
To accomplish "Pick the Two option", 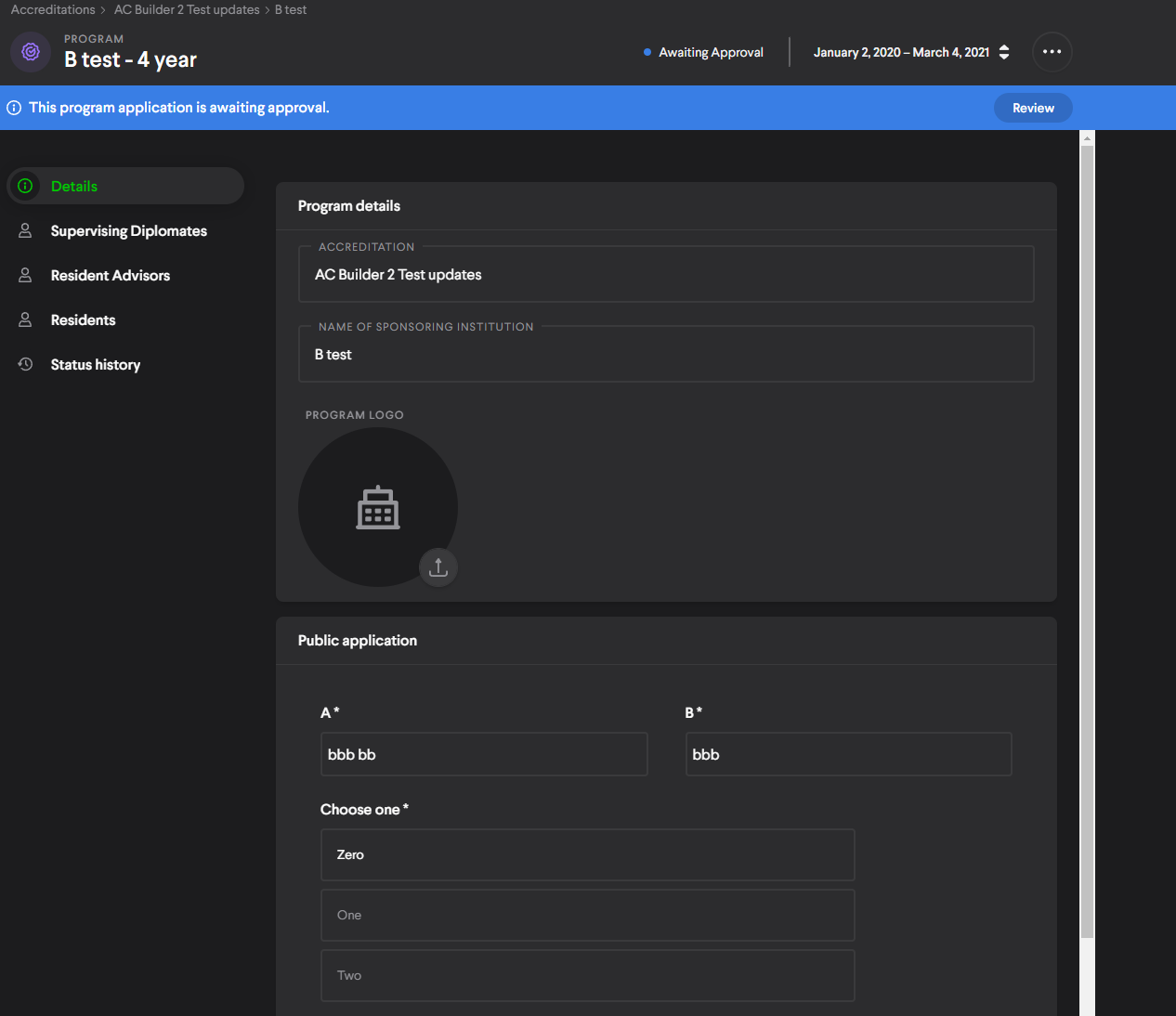I will pos(587,975).
